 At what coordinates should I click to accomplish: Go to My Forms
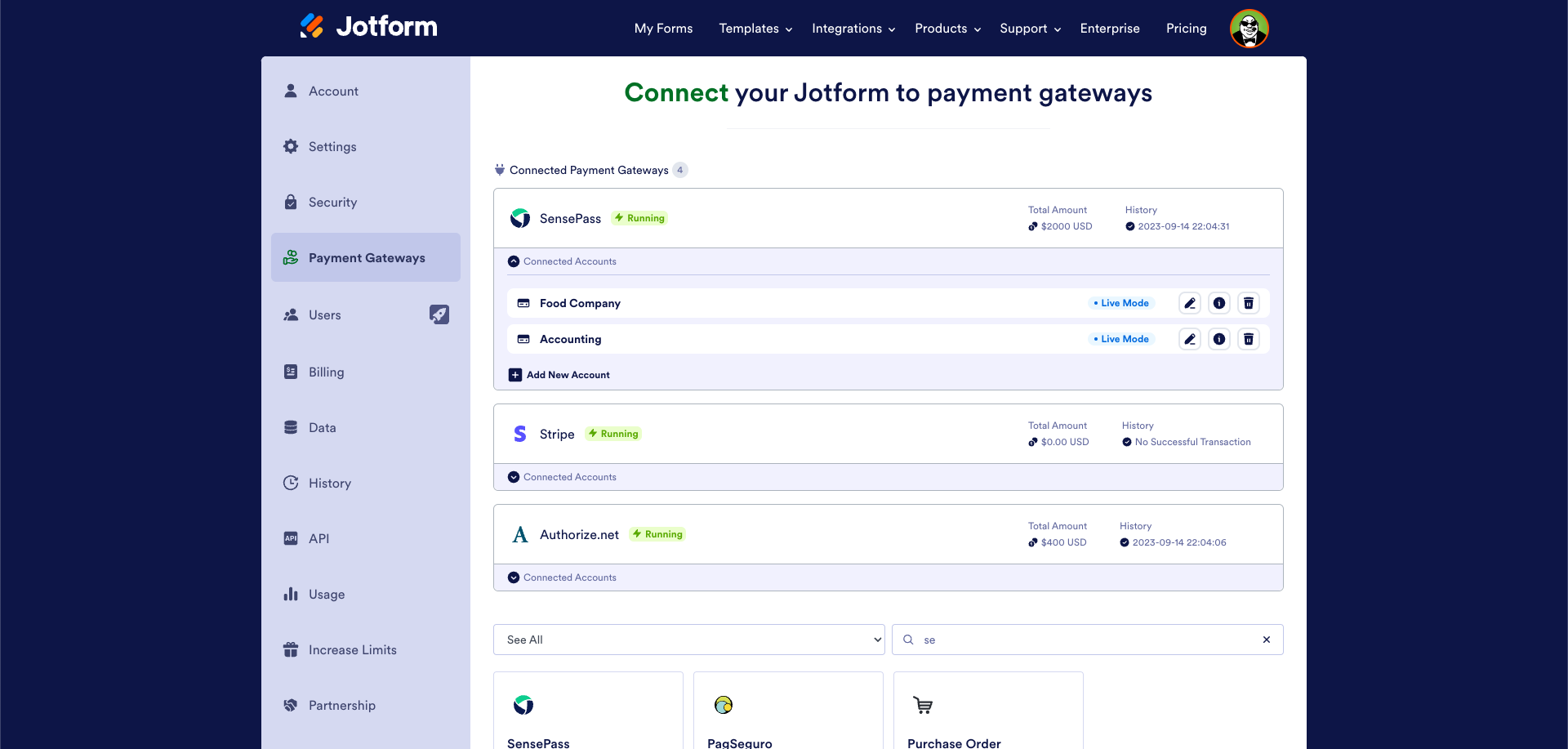pos(663,29)
